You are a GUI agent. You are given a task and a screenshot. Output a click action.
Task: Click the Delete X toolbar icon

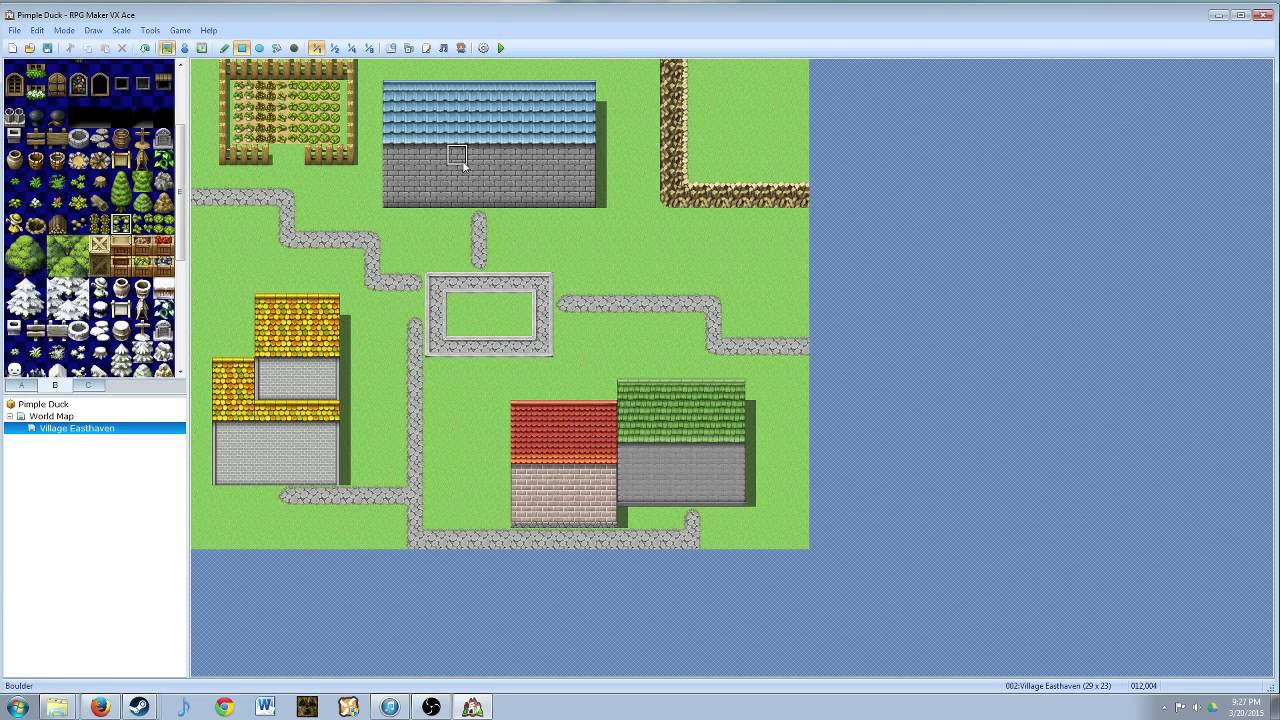pos(122,48)
